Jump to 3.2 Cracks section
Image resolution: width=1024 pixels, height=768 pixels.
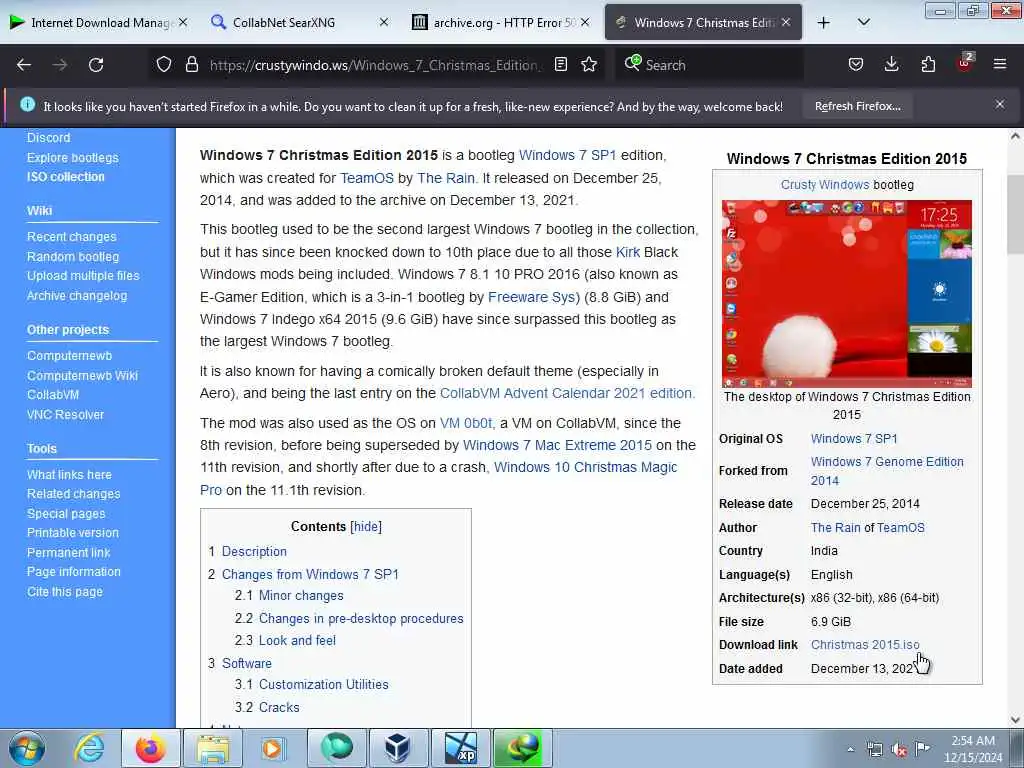click(279, 707)
